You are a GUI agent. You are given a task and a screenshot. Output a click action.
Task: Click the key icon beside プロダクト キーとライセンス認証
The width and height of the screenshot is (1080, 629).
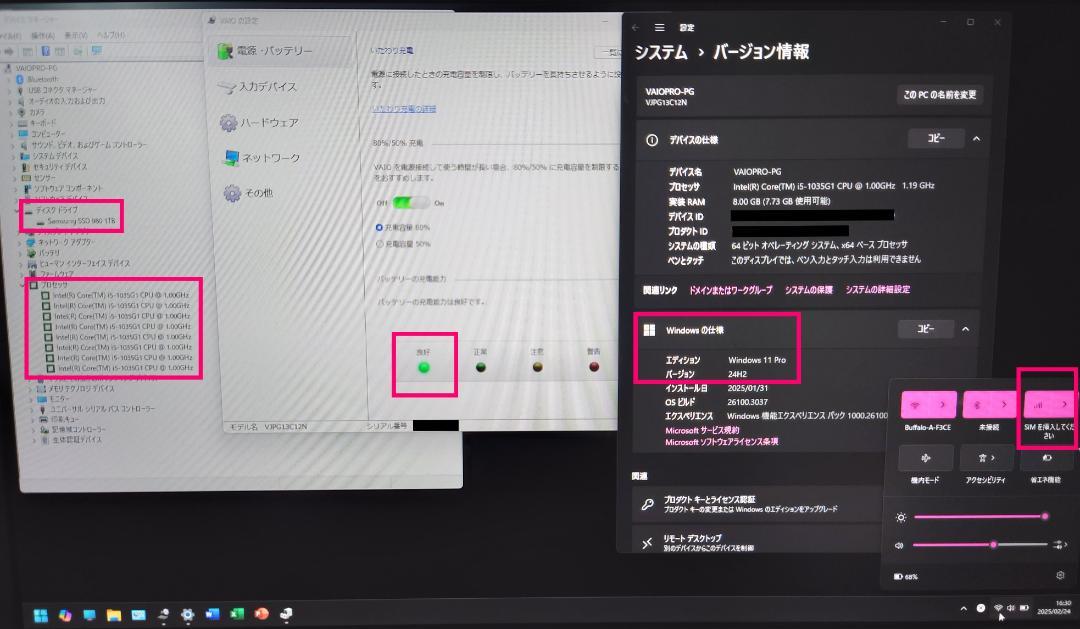click(647, 504)
